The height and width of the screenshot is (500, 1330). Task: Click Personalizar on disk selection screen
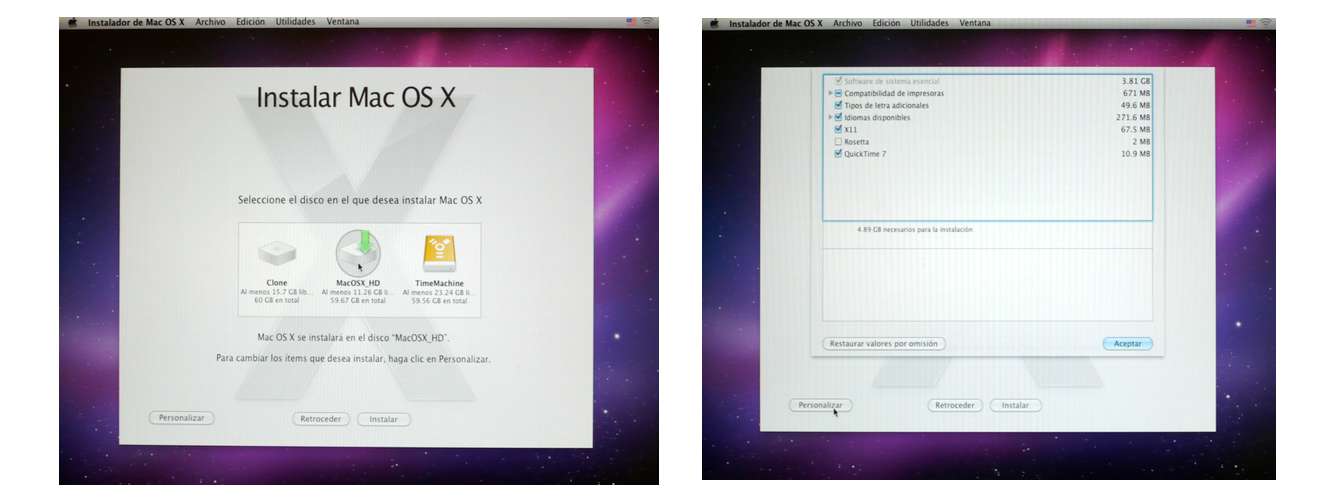[182, 418]
